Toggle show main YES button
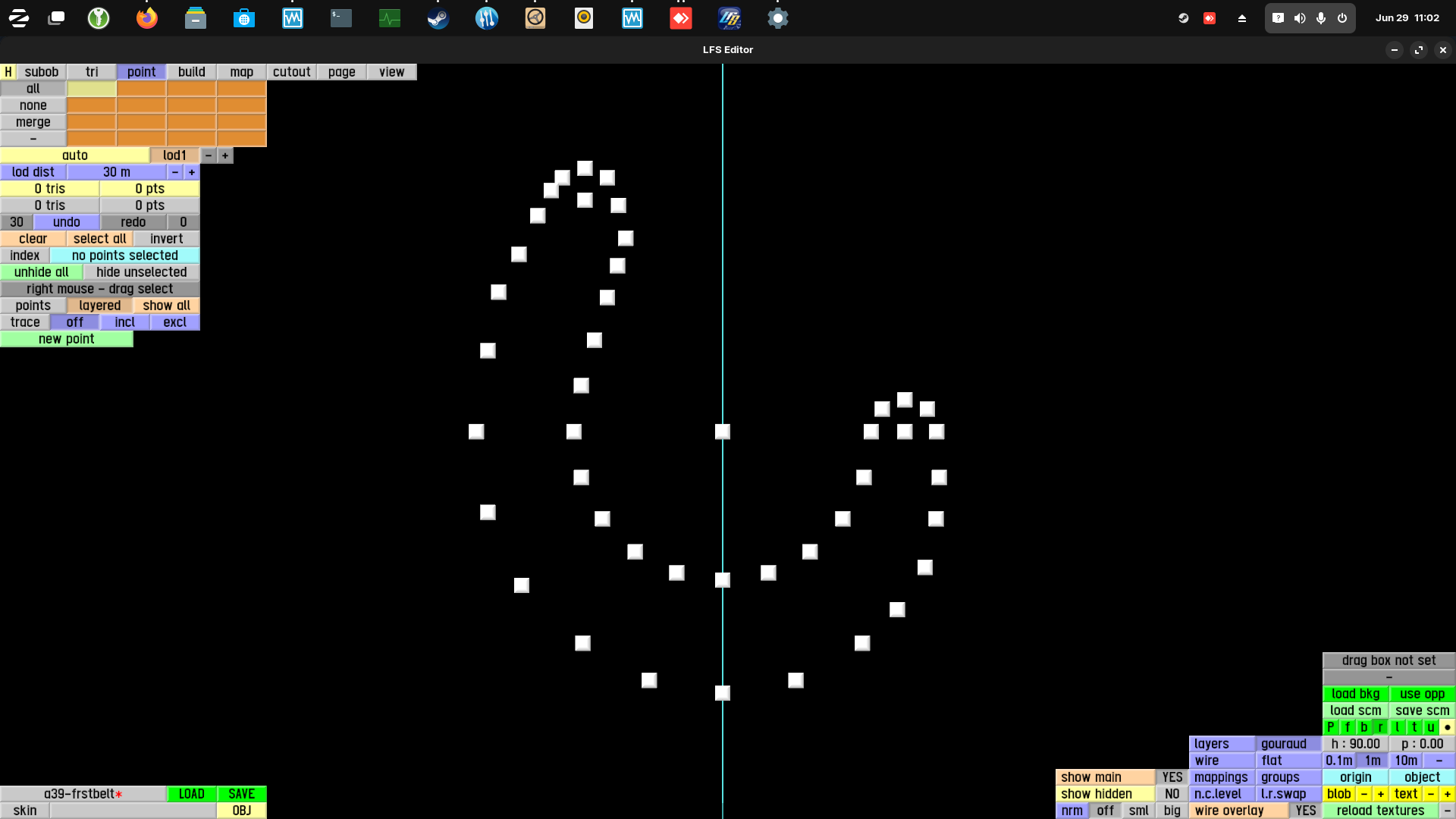1456x819 pixels. [1172, 777]
